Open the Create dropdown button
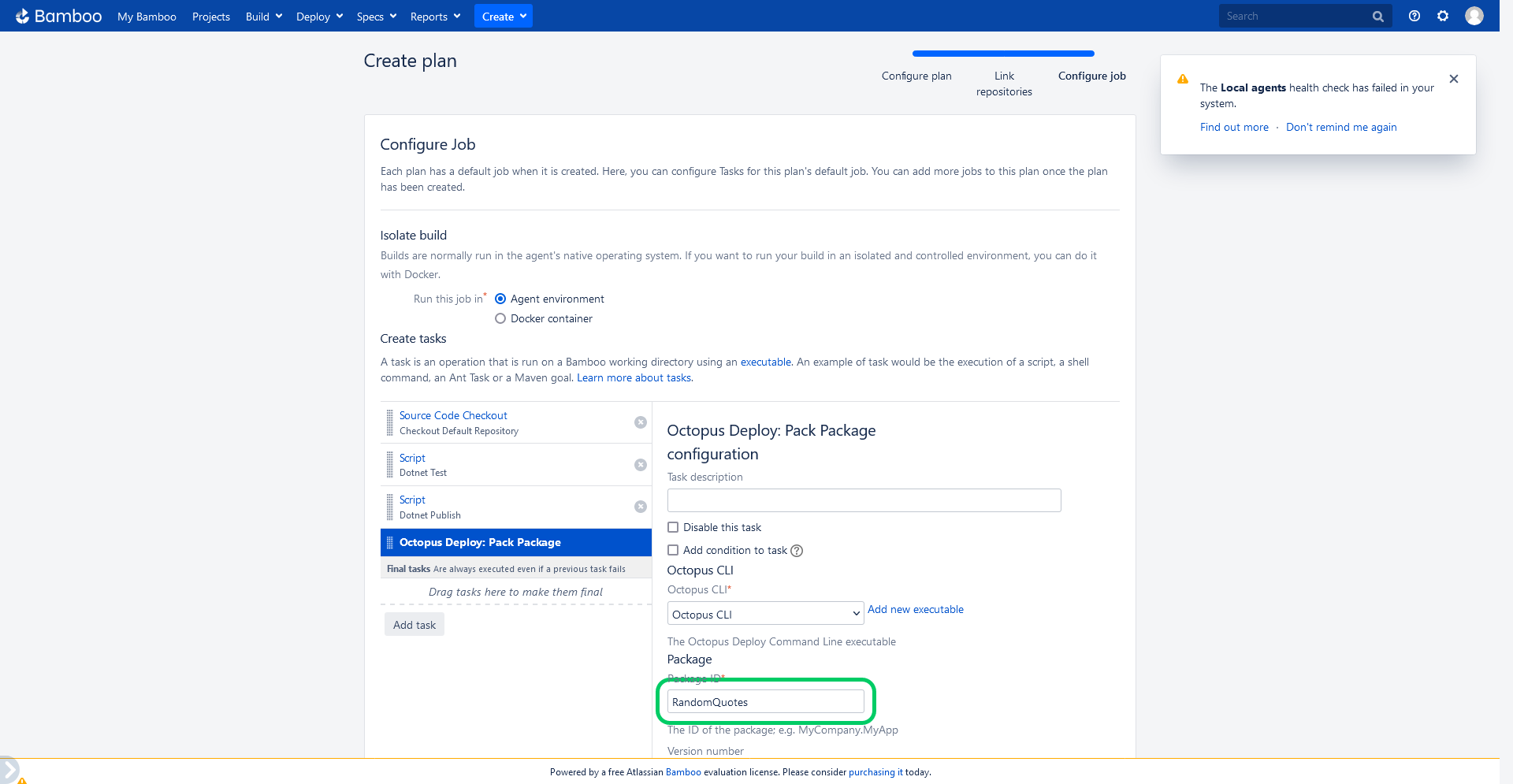1513x784 pixels. [504, 17]
